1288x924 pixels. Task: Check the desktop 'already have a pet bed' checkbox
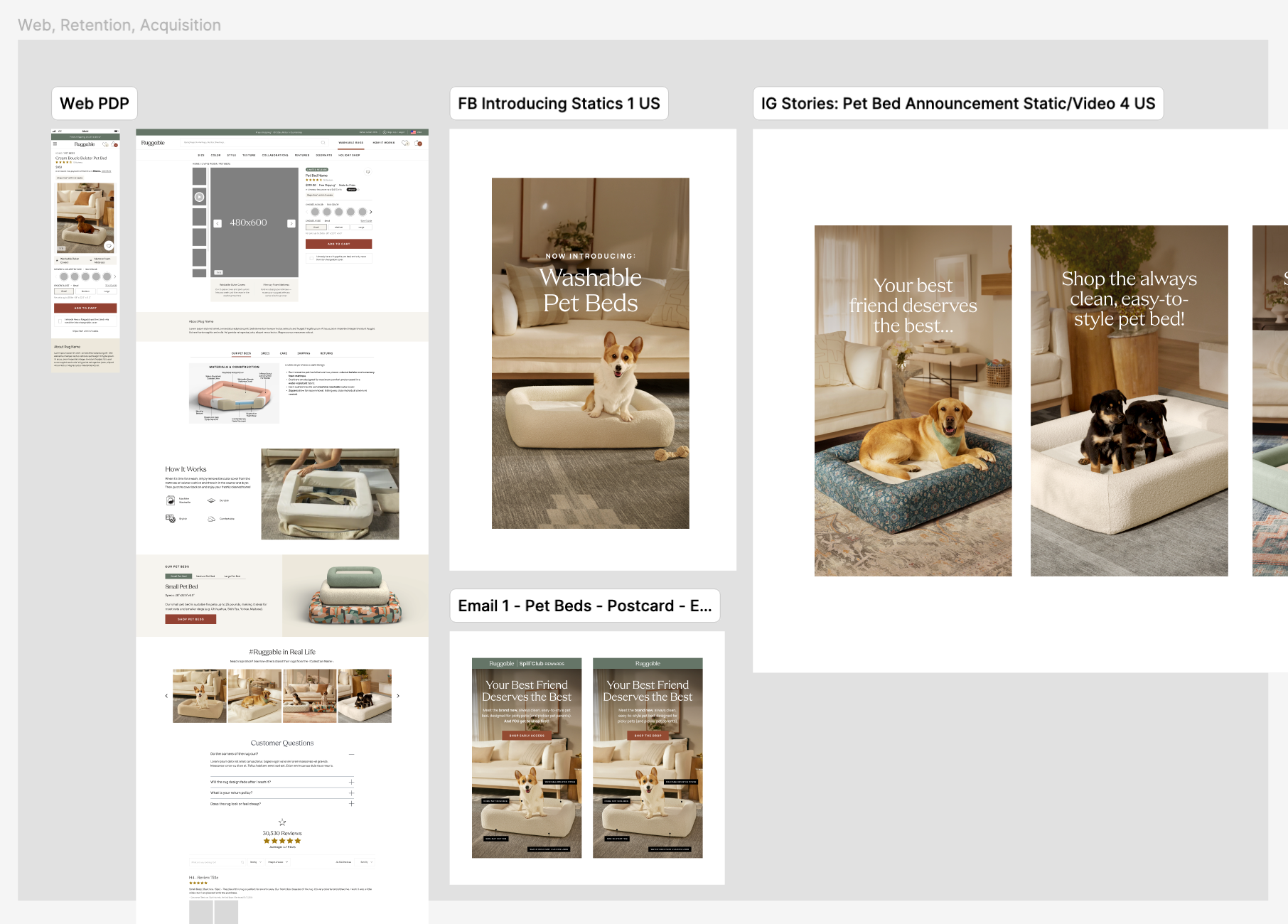coord(311,258)
